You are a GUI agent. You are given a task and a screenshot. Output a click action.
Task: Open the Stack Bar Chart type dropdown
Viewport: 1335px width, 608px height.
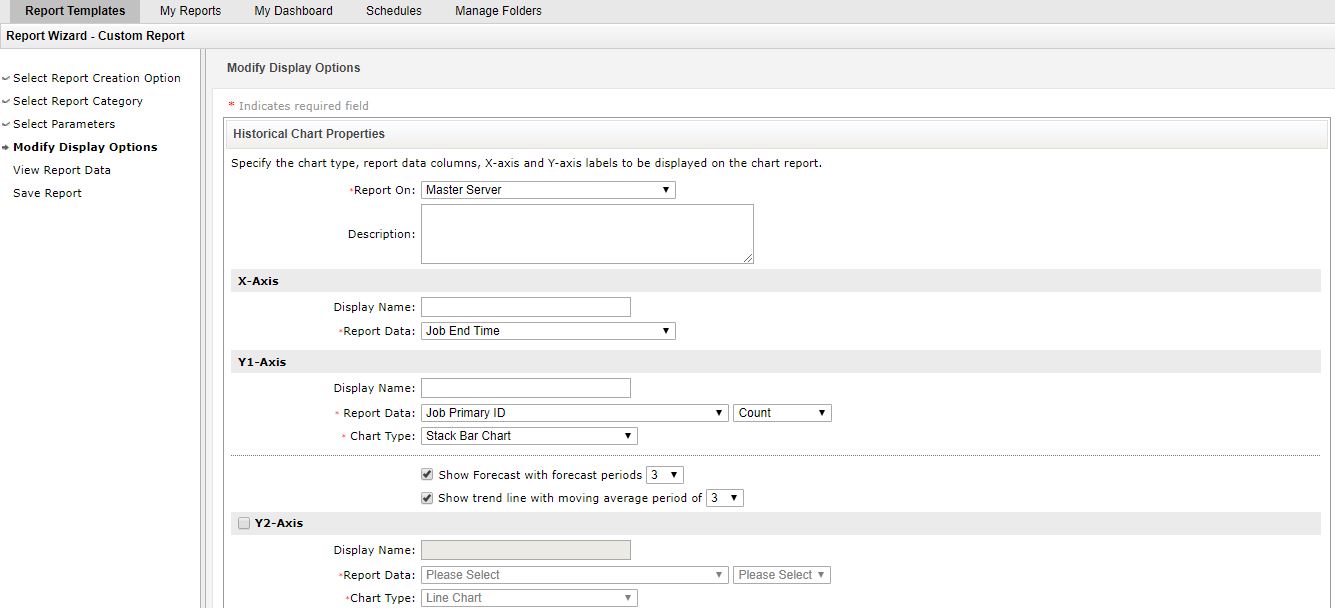click(x=528, y=435)
